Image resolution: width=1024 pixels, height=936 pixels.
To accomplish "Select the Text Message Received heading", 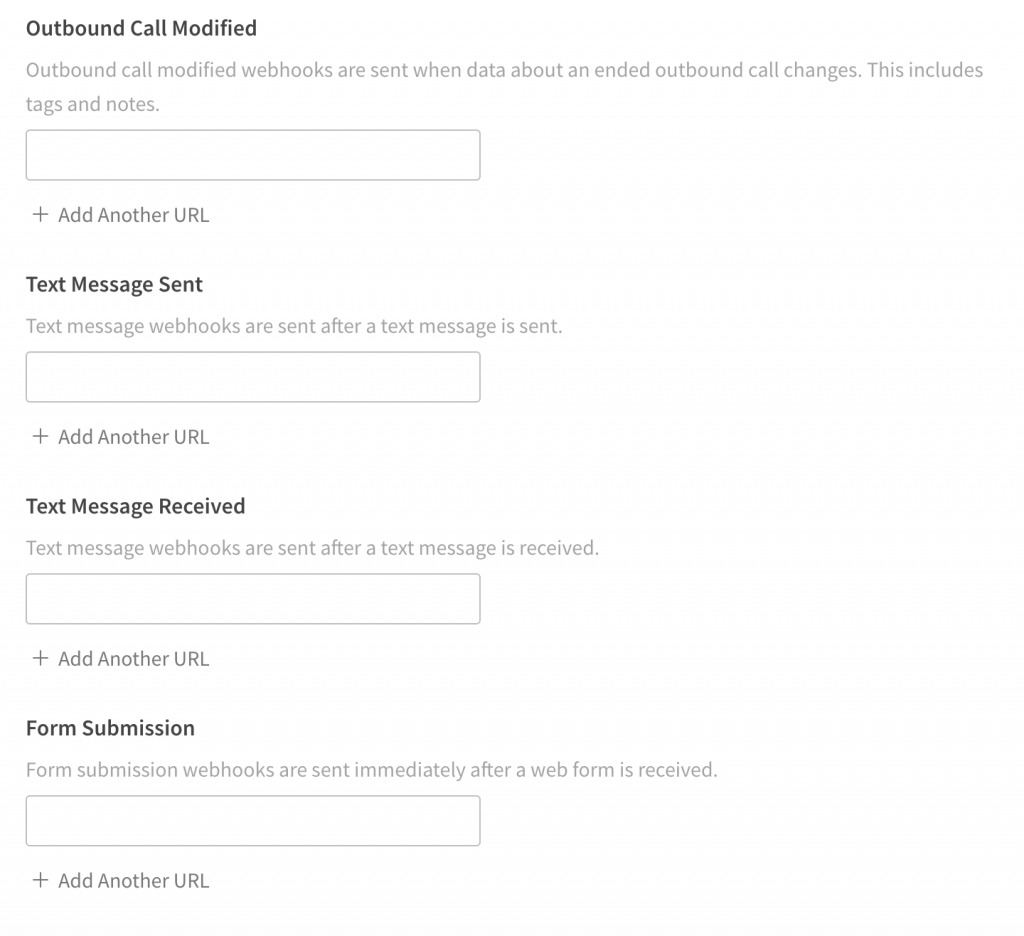I will tap(135, 506).
